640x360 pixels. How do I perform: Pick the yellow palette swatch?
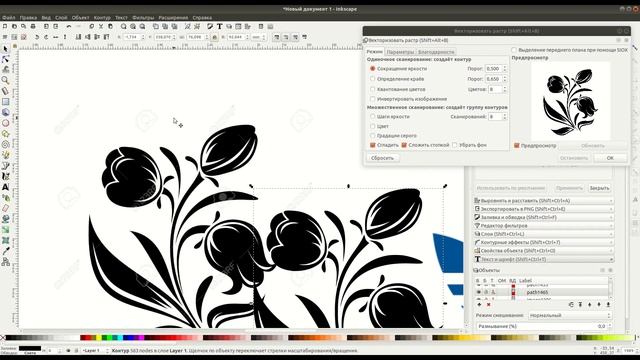[99, 338]
